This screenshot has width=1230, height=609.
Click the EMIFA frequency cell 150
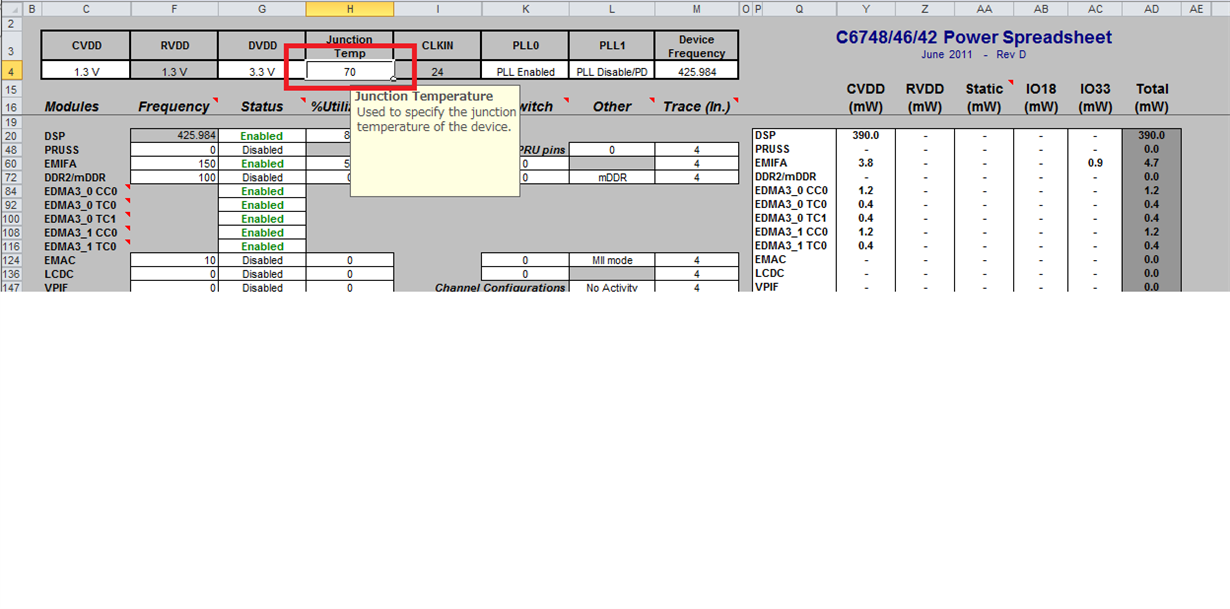tap(174, 163)
